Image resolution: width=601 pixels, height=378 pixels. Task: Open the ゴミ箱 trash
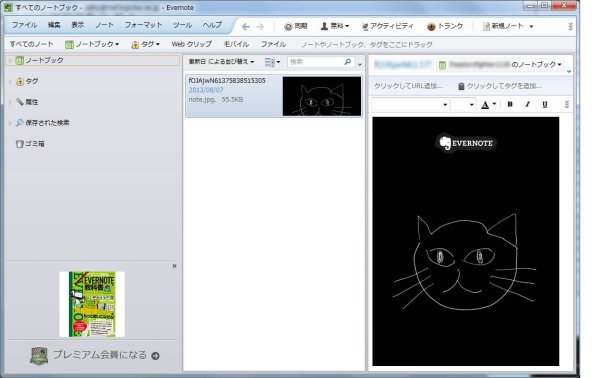click(x=30, y=144)
